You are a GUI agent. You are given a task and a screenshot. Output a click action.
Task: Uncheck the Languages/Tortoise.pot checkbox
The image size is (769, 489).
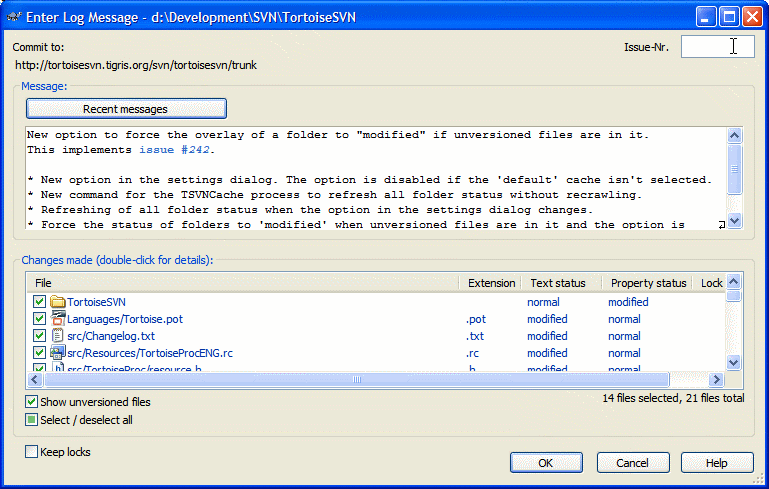pyautogui.click(x=39, y=319)
